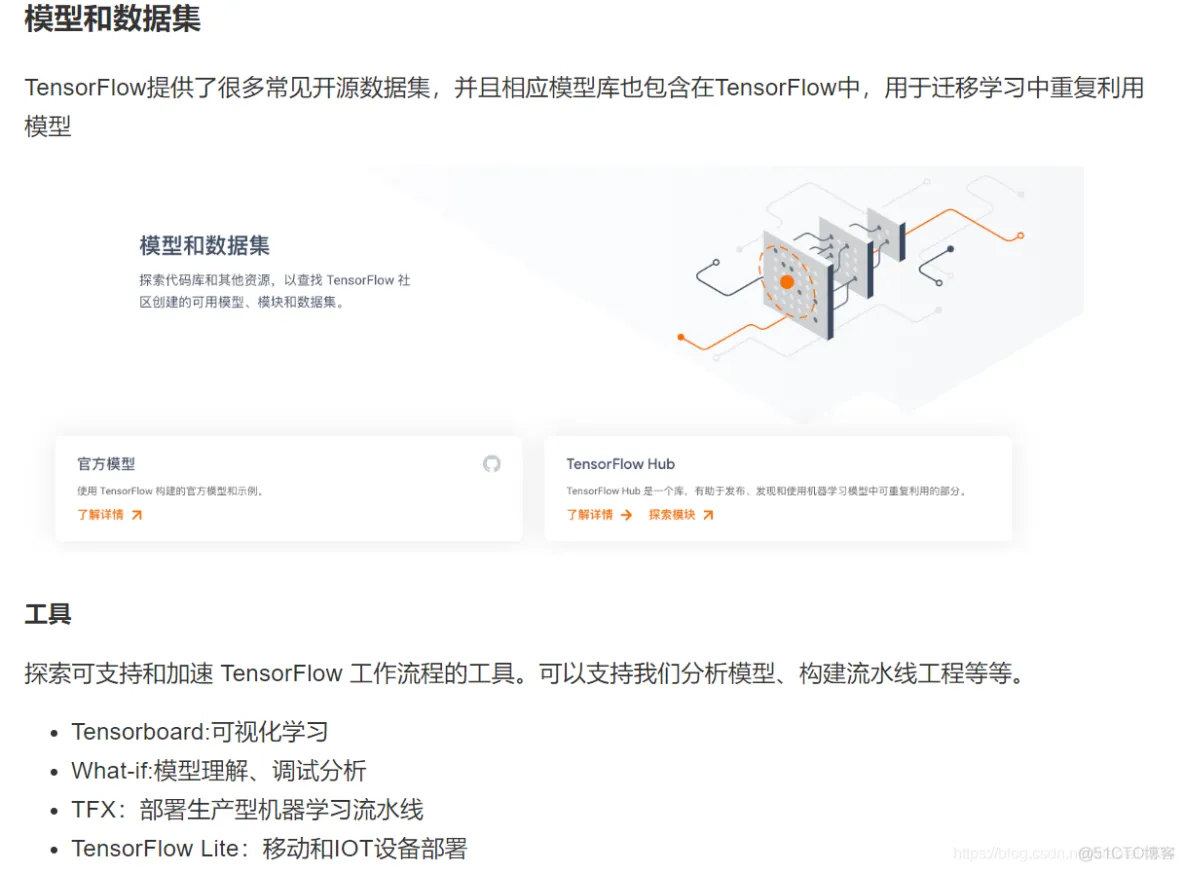
Task: Select the TensorFlow Hub card title
Action: [x=621, y=464]
